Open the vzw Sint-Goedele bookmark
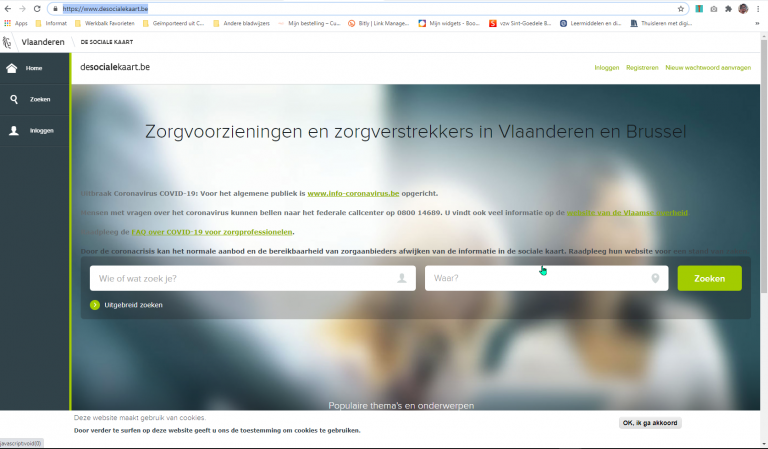768x449 pixels. click(x=520, y=23)
